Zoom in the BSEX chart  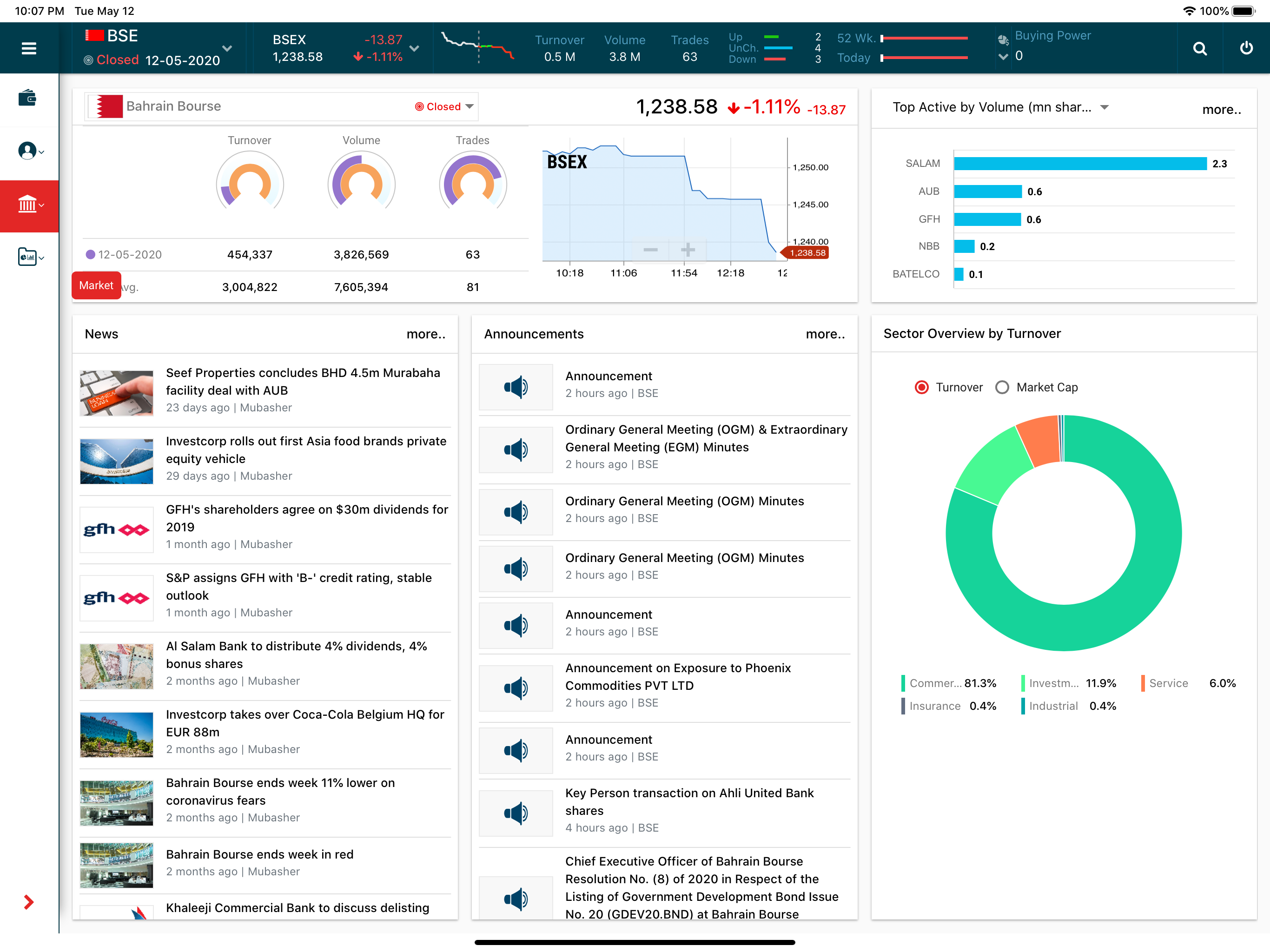[688, 249]
